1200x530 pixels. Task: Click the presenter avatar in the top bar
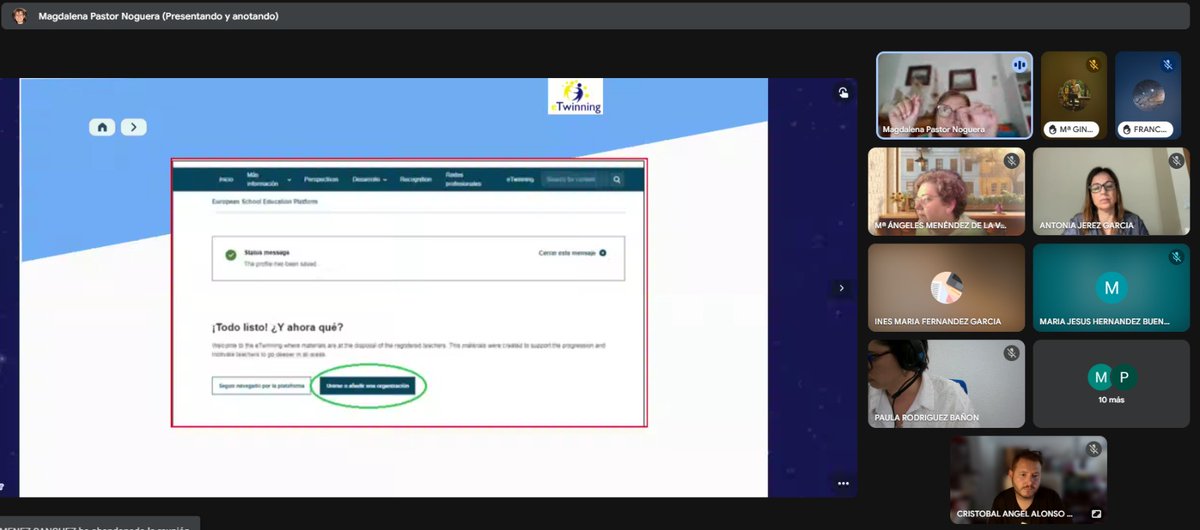coord(19,16)
